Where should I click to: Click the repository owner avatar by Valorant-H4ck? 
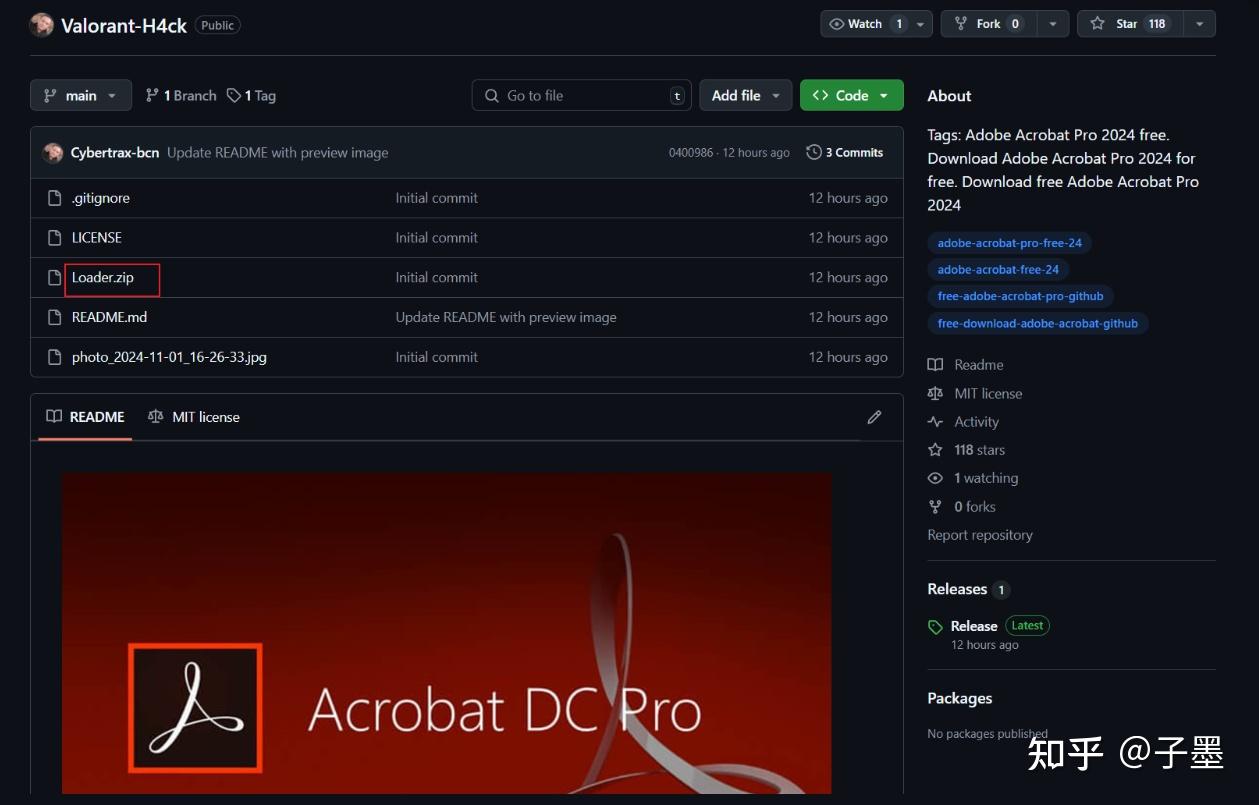point(42,25)
